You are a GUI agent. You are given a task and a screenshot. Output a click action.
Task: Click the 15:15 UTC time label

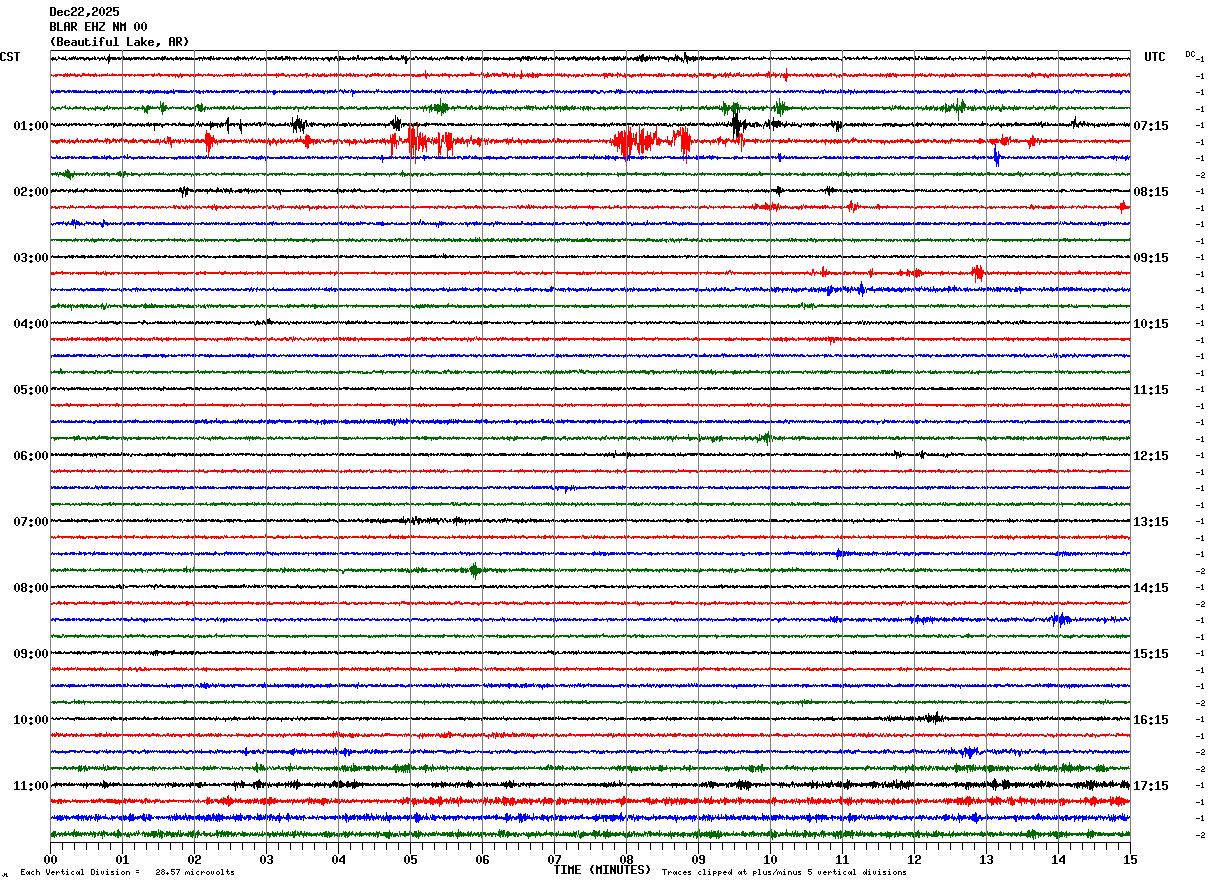coord(1152,653)
